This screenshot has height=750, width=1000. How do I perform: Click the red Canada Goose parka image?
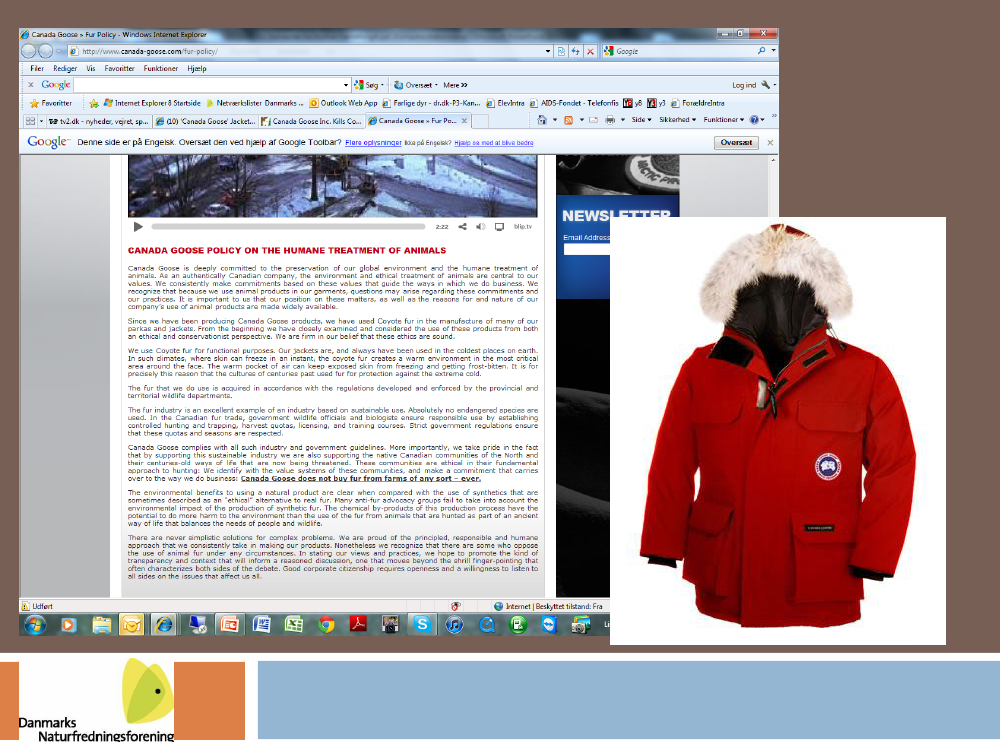(x=778, y=431)
